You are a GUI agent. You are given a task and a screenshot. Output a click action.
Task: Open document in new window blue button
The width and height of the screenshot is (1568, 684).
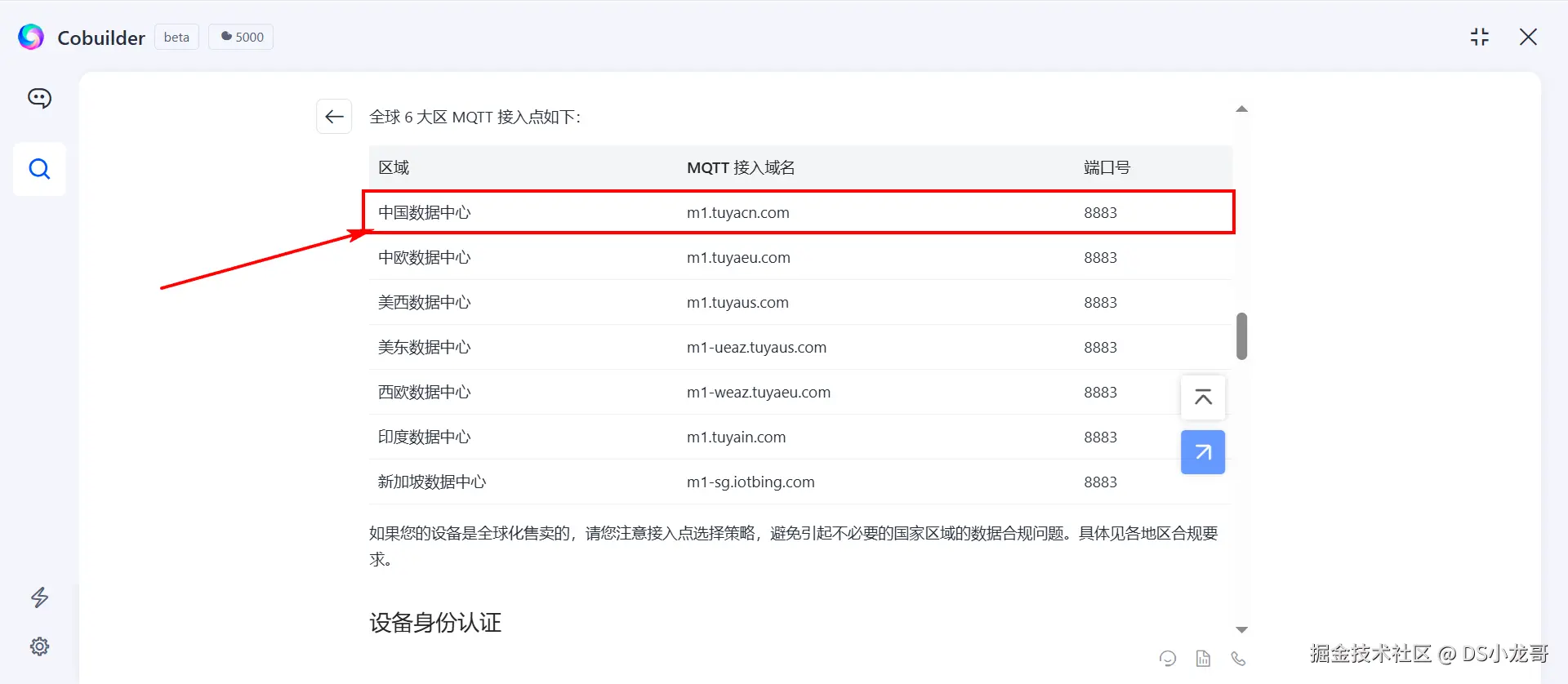click(1203, 452)
